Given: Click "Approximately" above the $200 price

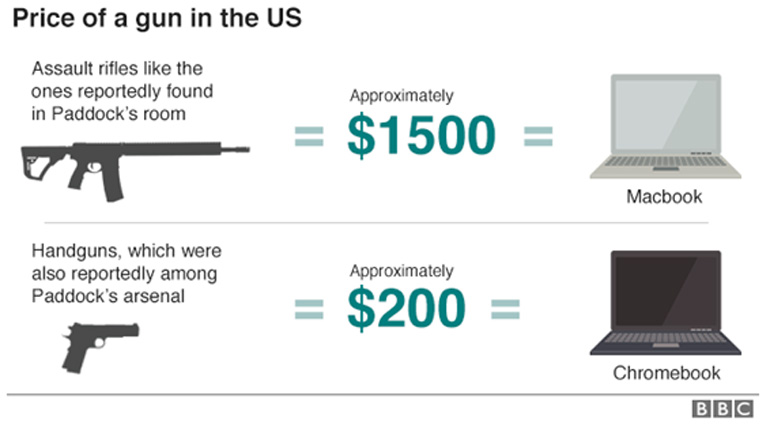Looking at the screenshot, I should coord(401,270).
